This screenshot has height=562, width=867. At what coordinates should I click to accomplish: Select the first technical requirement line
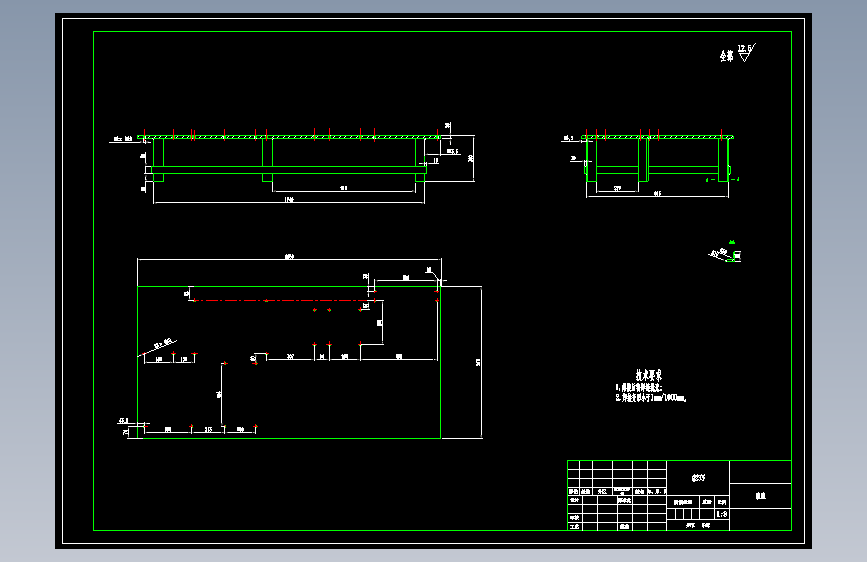(639, 388)
